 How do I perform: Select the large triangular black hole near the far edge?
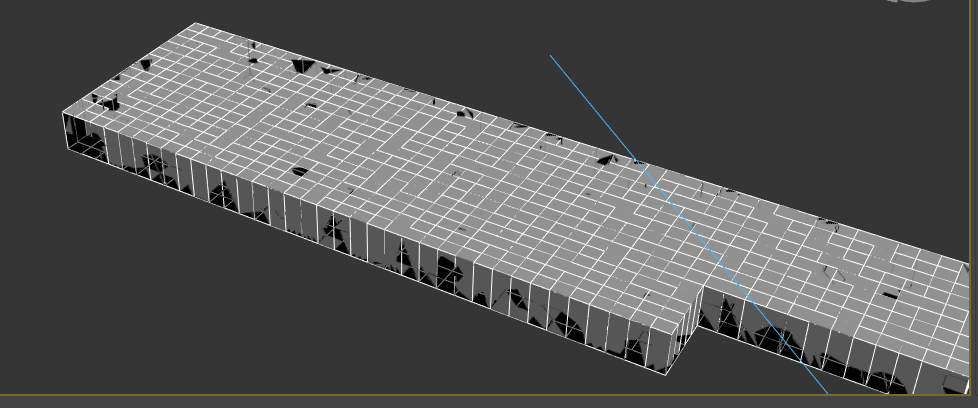304,66
